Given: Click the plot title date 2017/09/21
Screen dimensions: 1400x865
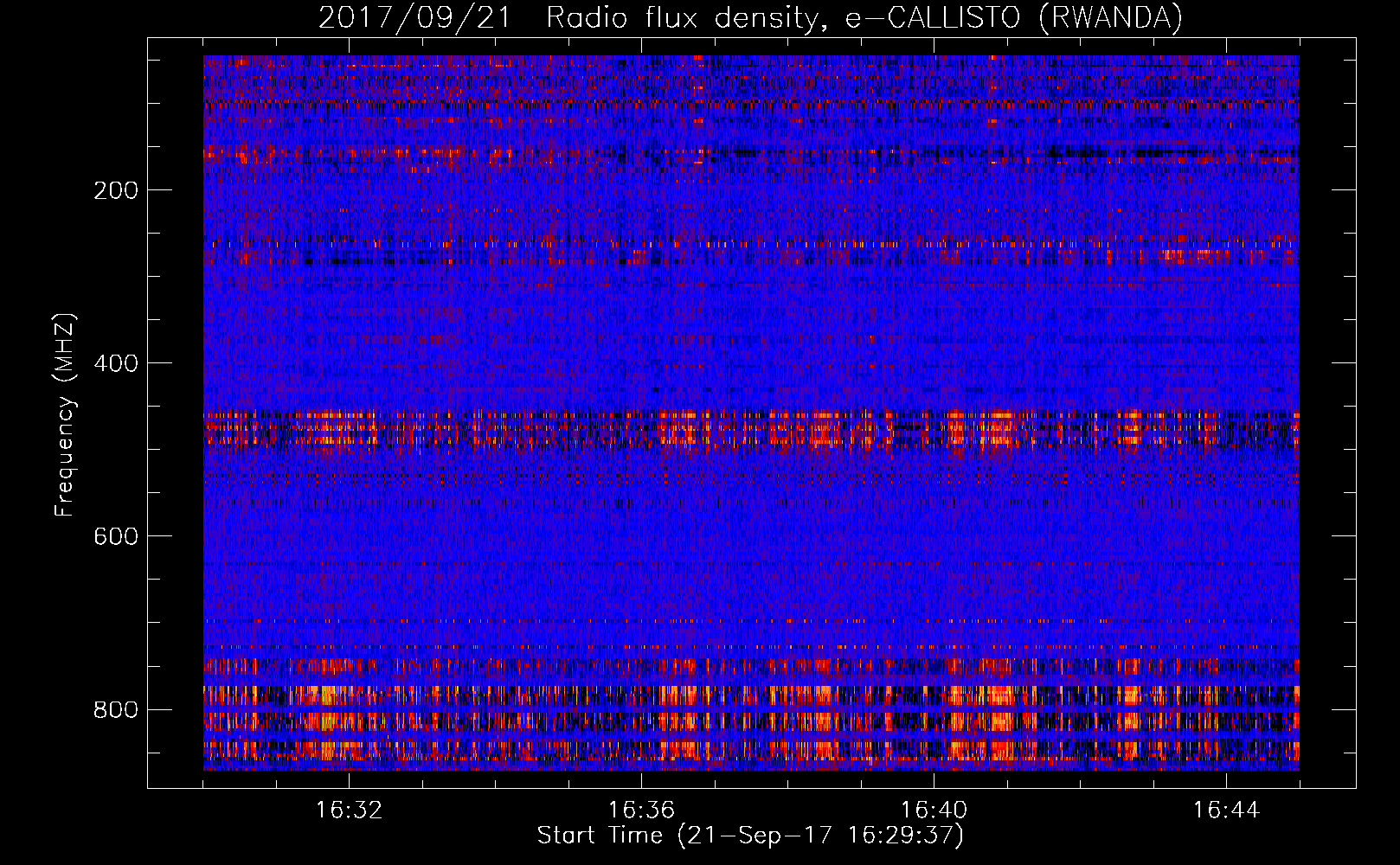Looking at the screenshot, I should (x=414, y=18).
